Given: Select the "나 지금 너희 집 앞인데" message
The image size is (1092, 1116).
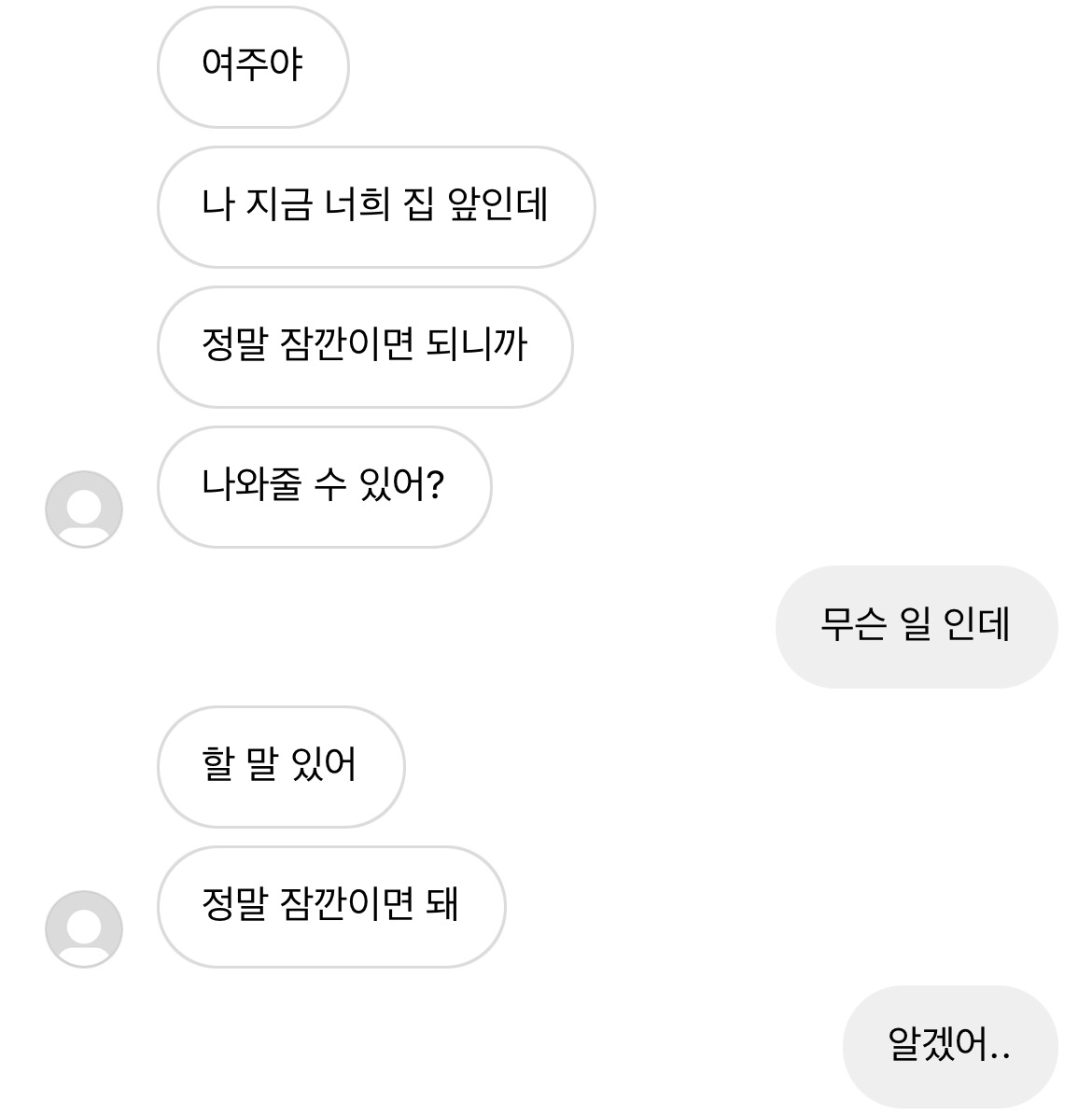Looking at the screenshot, I should (x=375, y=207).
